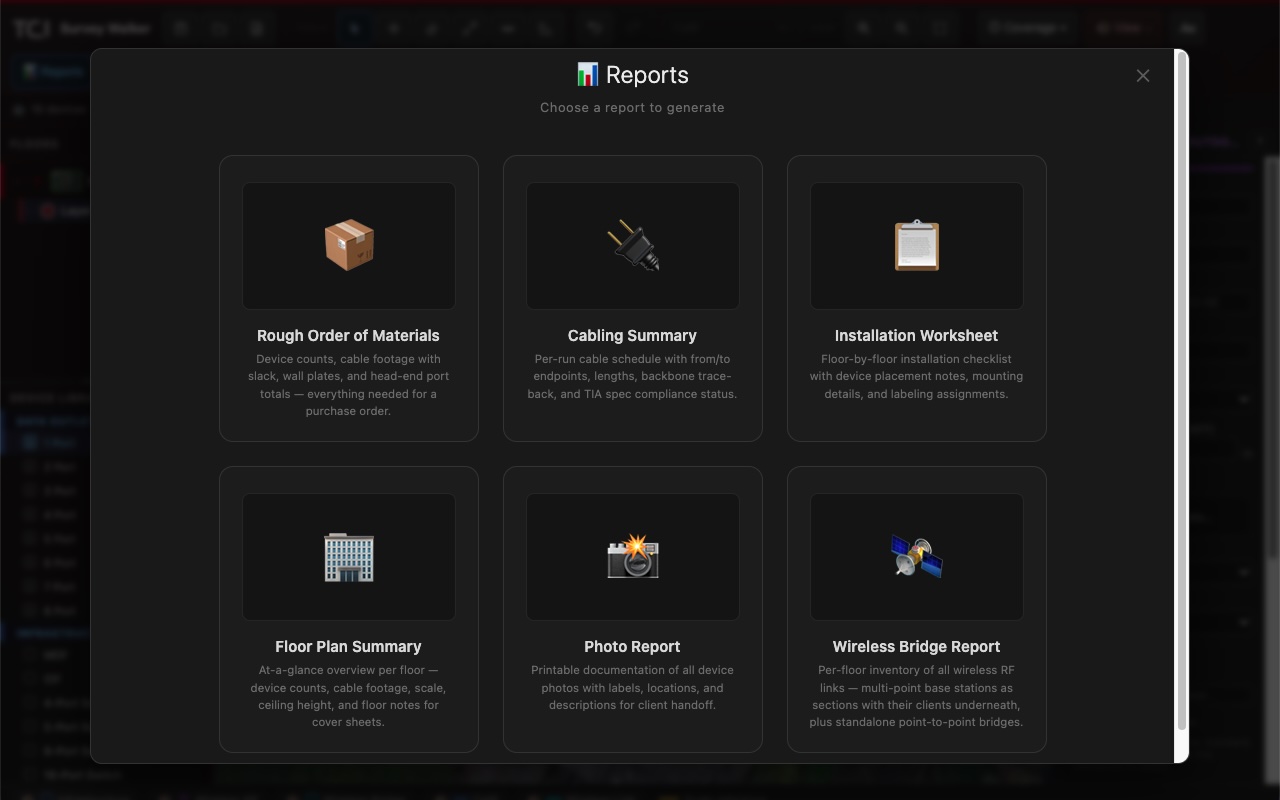Screen dimensions: 1280x800
Task: Open the Installation Worksheet report
Action: (917, 298)
